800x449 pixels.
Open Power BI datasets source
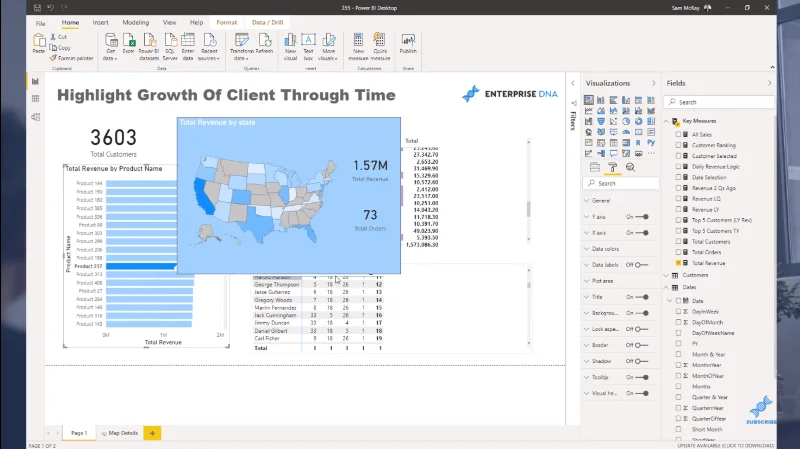149,46
